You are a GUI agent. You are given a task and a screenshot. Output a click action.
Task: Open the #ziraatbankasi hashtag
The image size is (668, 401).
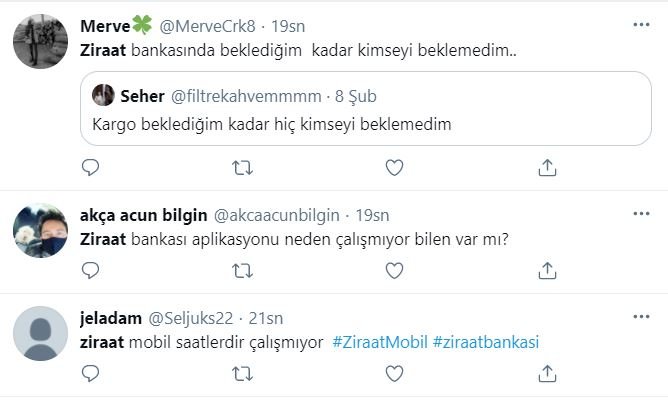[486, 342]
